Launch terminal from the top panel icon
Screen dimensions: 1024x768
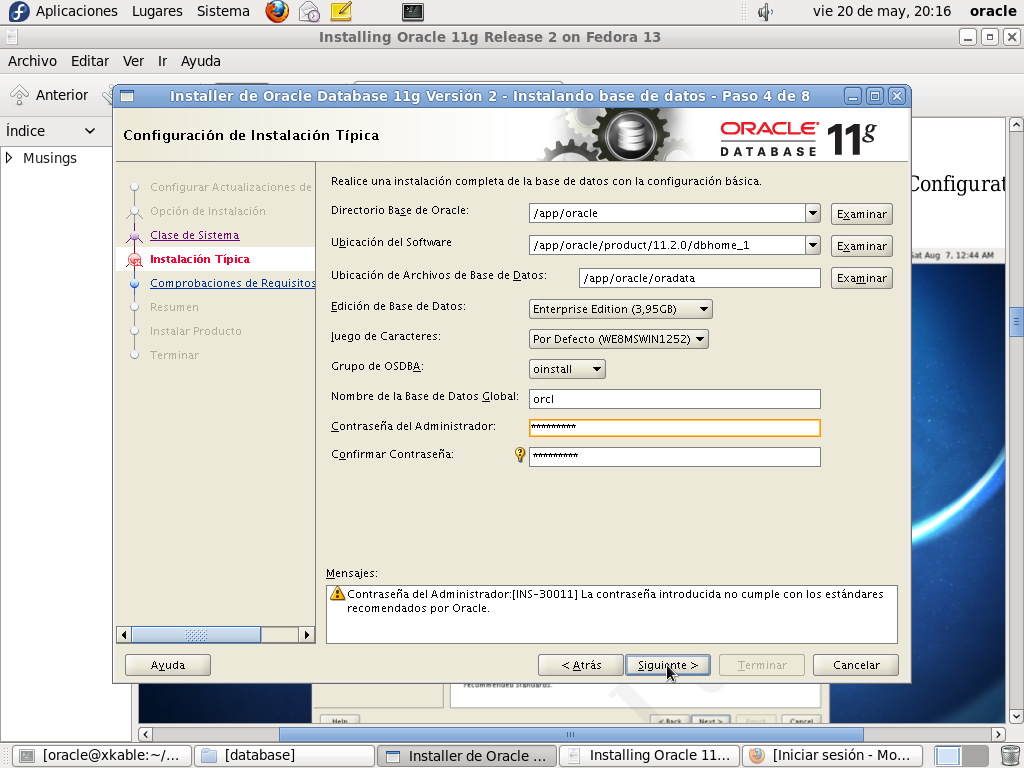tap(413, 11)
